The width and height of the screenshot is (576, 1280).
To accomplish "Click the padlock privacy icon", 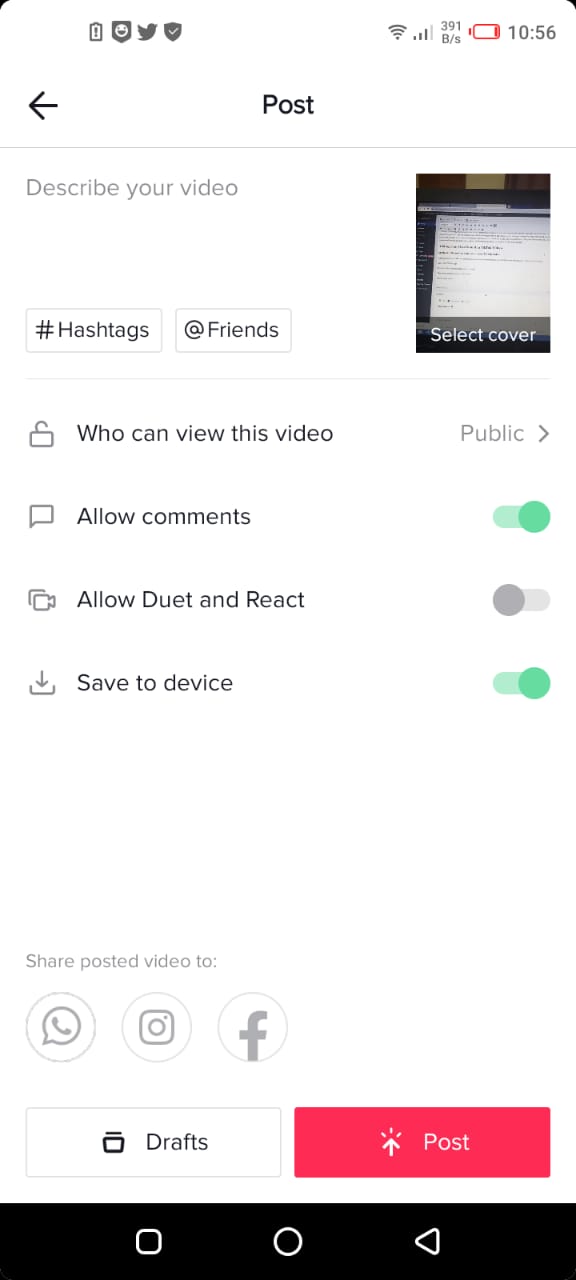I will (41, 434).
